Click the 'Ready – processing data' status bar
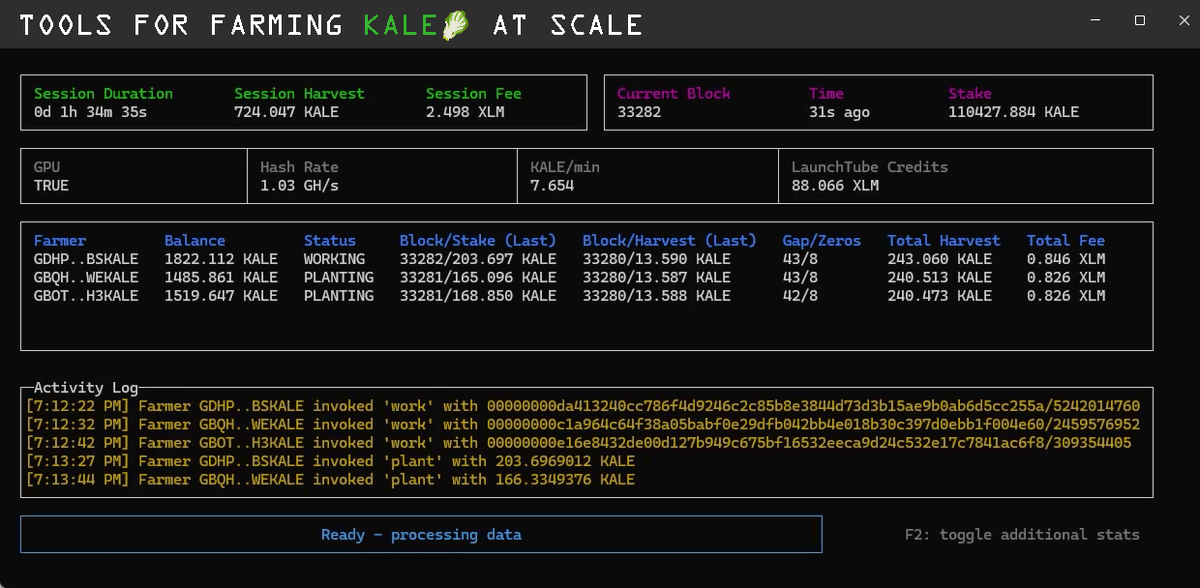 pos(421,535)
